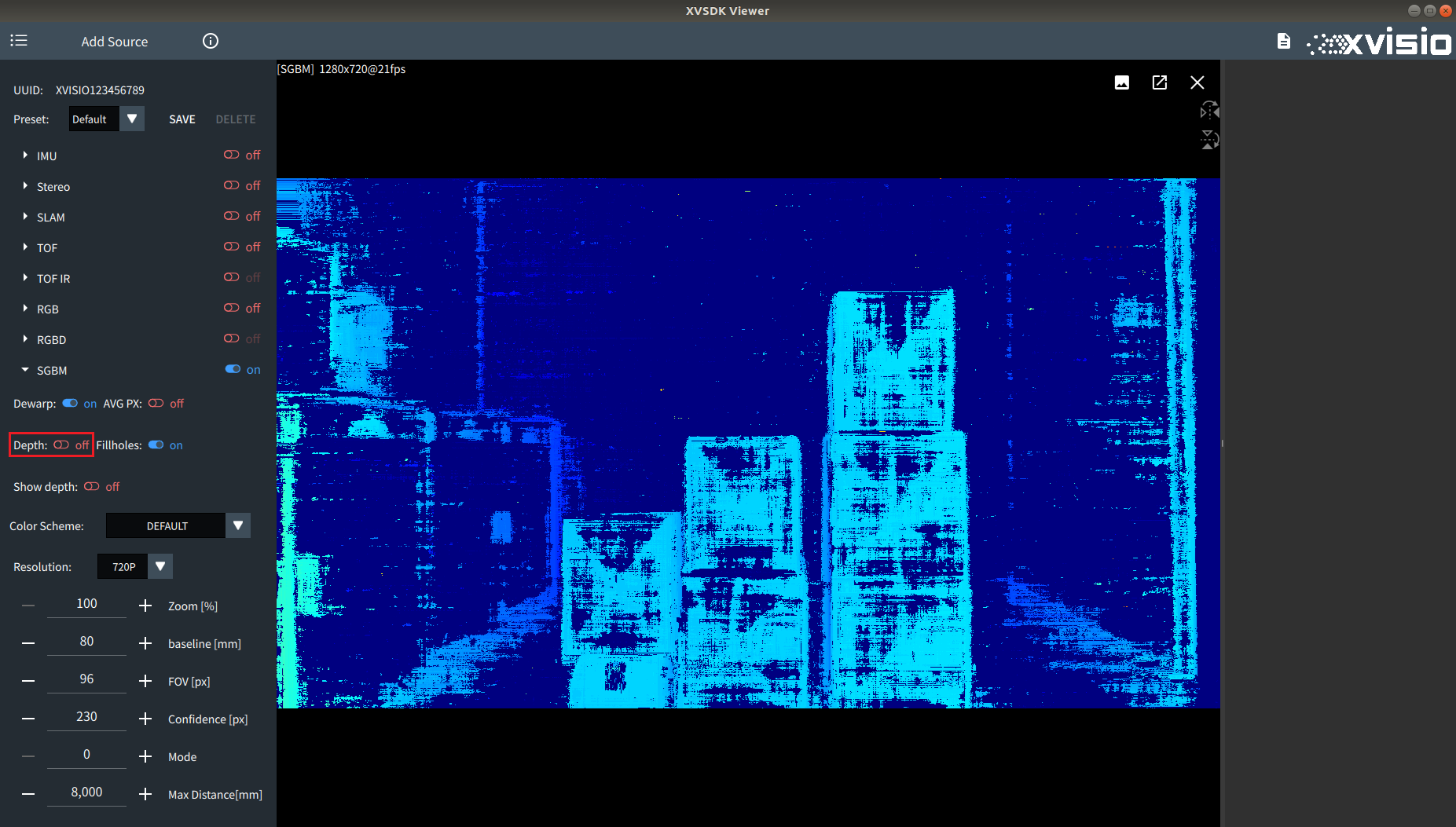Pop out the SGBM stream window
Image resolution: width=1456 pixels, height=827 pixels.
[x=1160, y=82]
